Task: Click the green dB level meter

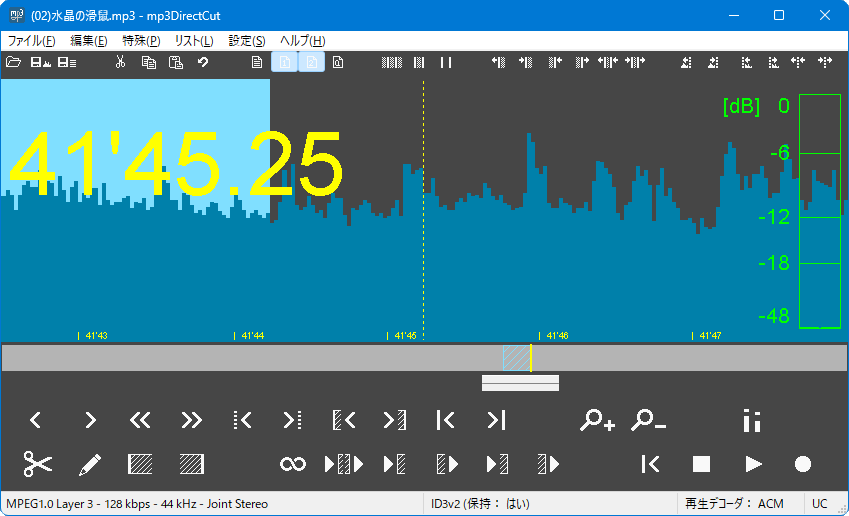Action: 820,211
